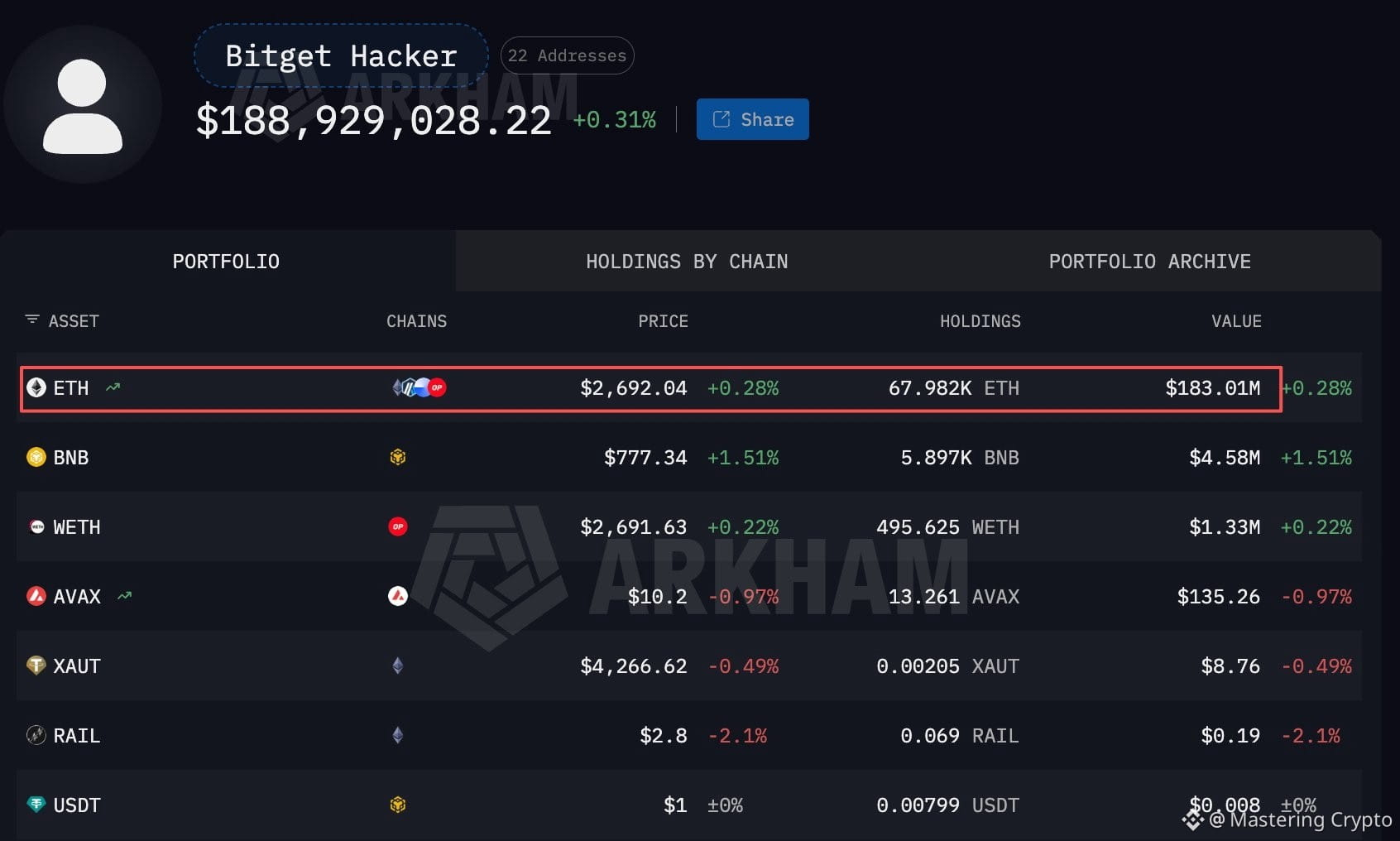The width and height of the screenshot is (1400, 841).
Task: Click the Share button
Action: tap(753, 119)
